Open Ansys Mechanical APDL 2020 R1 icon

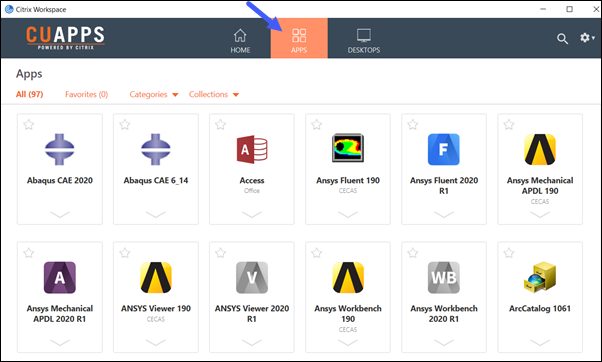60,278
